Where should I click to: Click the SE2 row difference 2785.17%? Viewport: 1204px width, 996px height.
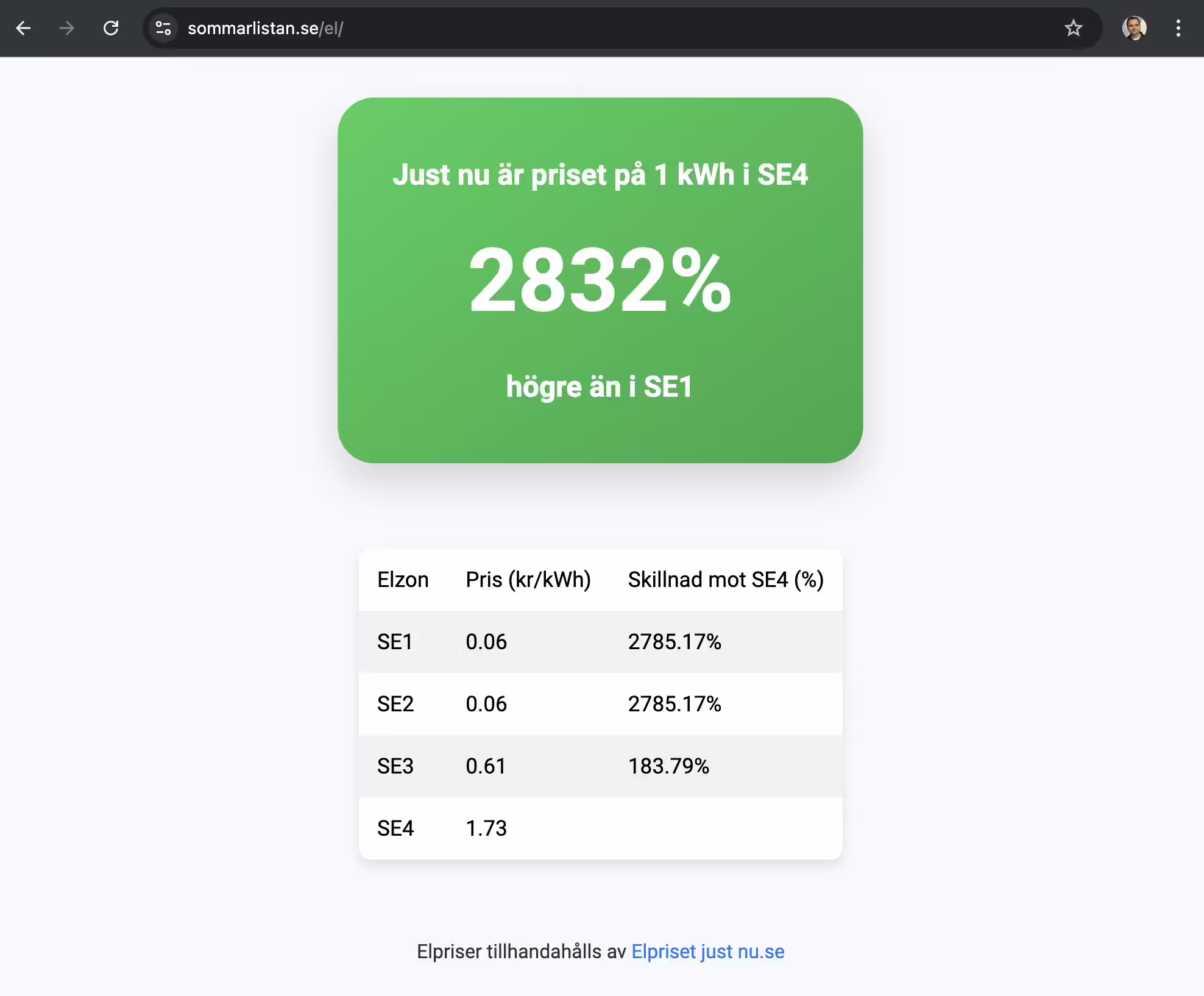pos(675,704)
